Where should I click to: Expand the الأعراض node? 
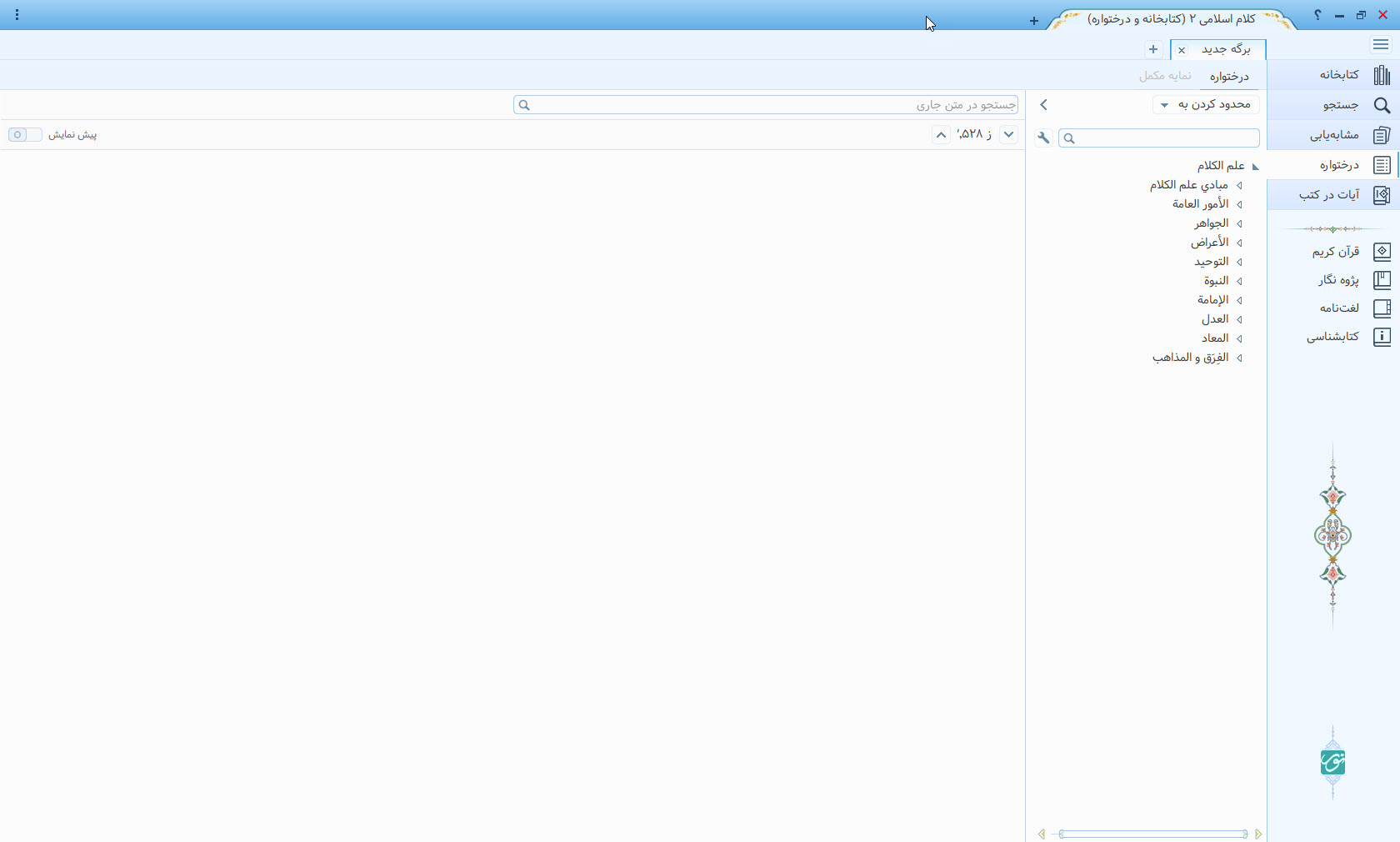click(1239, 243)
